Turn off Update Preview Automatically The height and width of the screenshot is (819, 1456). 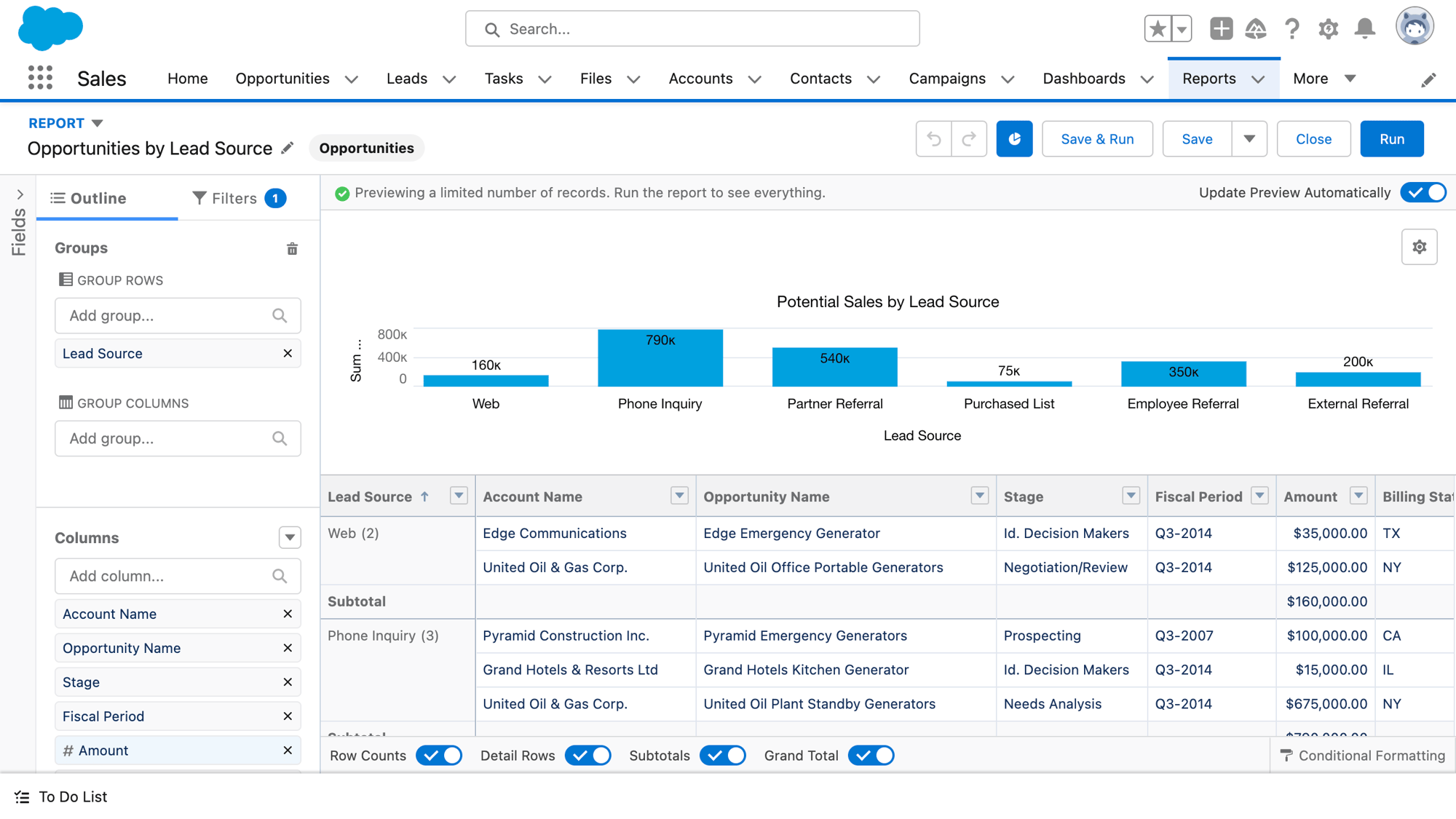[1423, 193]
